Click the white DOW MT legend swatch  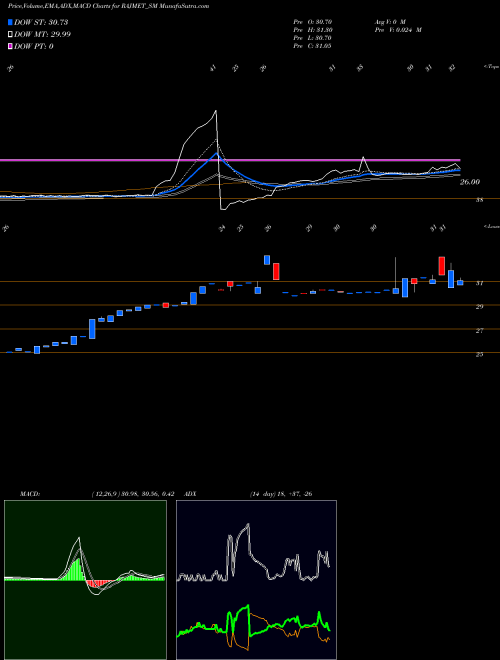click(10, 35)
